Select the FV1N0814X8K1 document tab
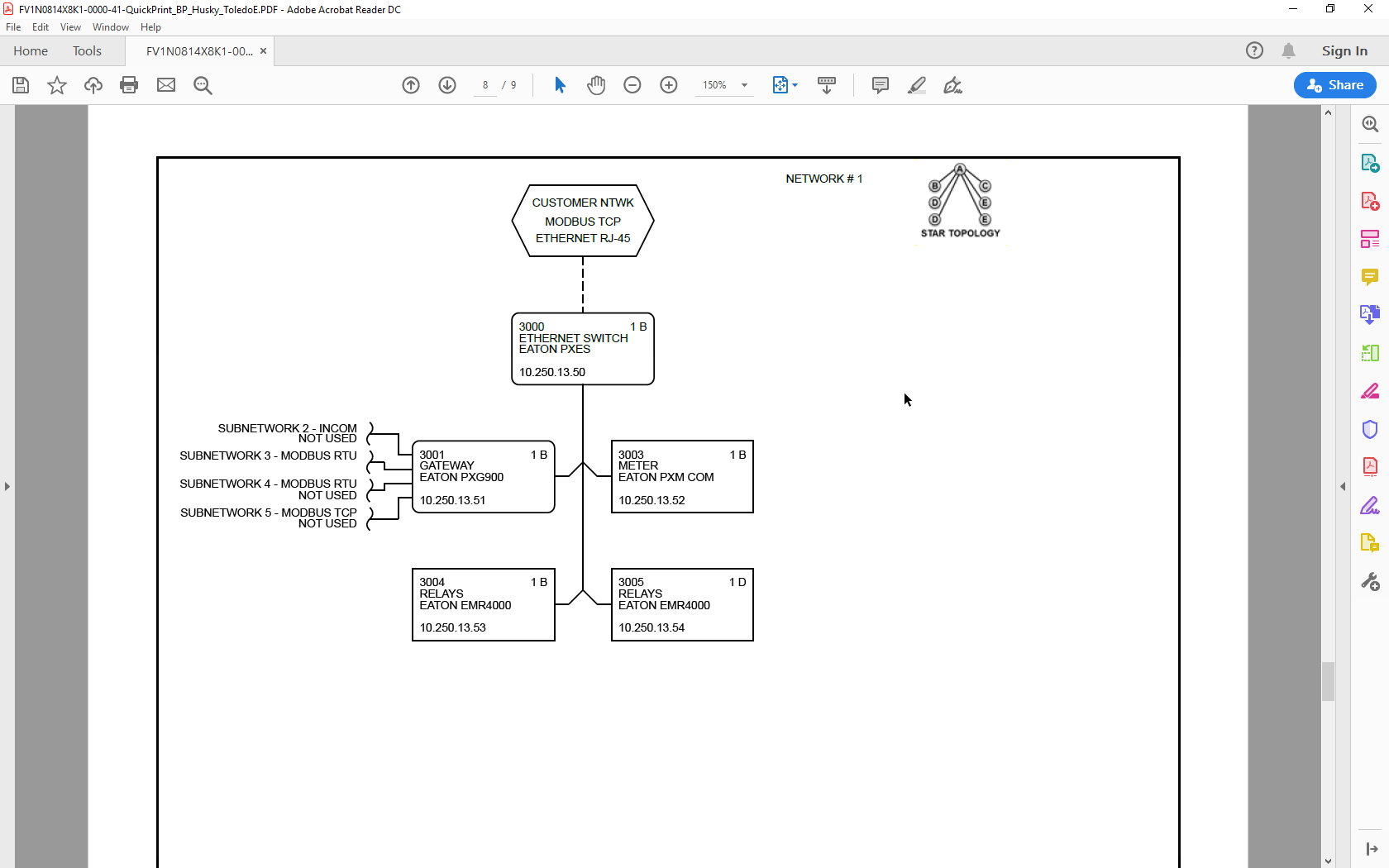 pyautogui.click(x=199, y=51)
